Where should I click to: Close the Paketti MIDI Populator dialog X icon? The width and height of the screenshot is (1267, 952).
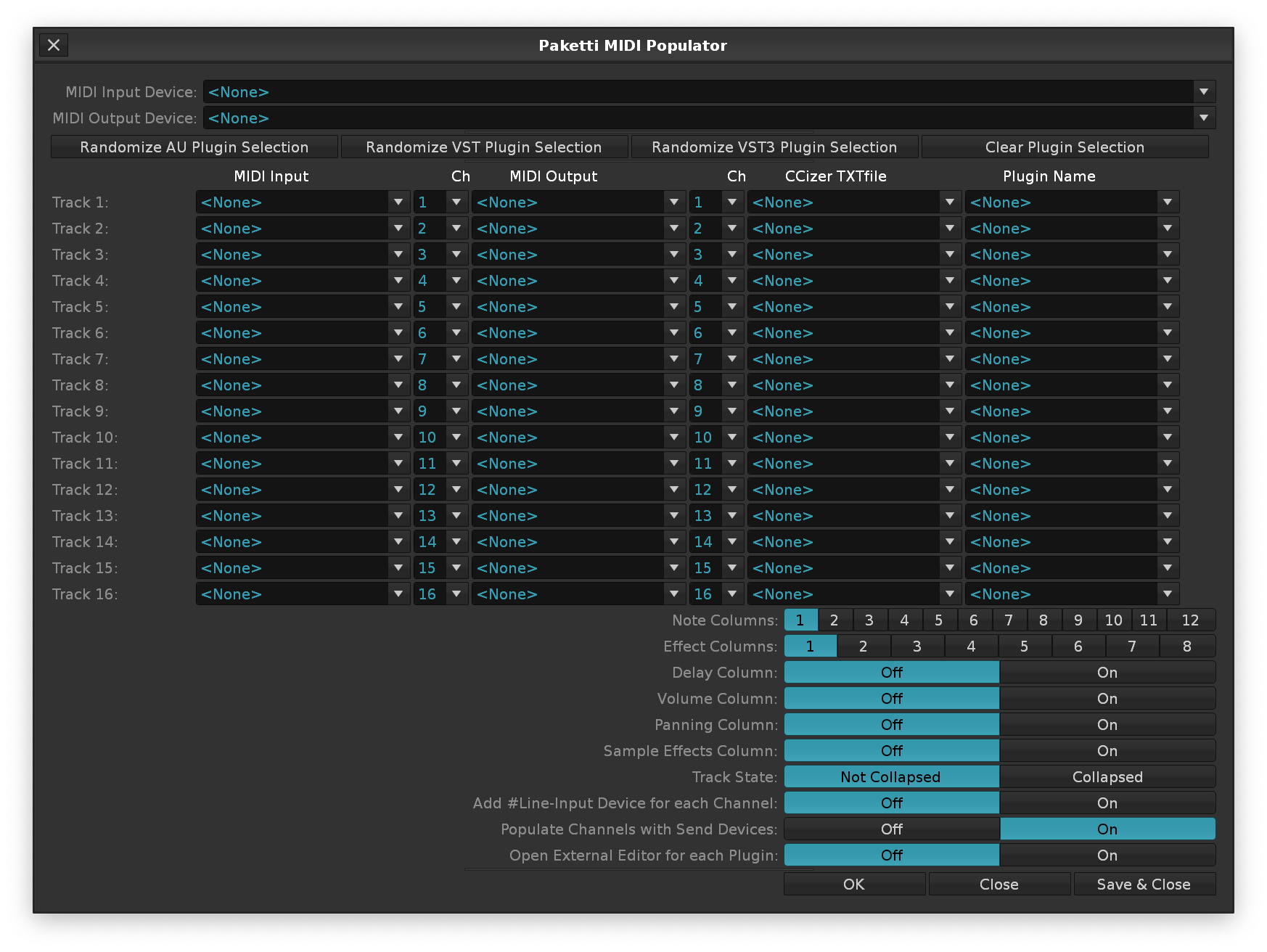click(54, 45)
